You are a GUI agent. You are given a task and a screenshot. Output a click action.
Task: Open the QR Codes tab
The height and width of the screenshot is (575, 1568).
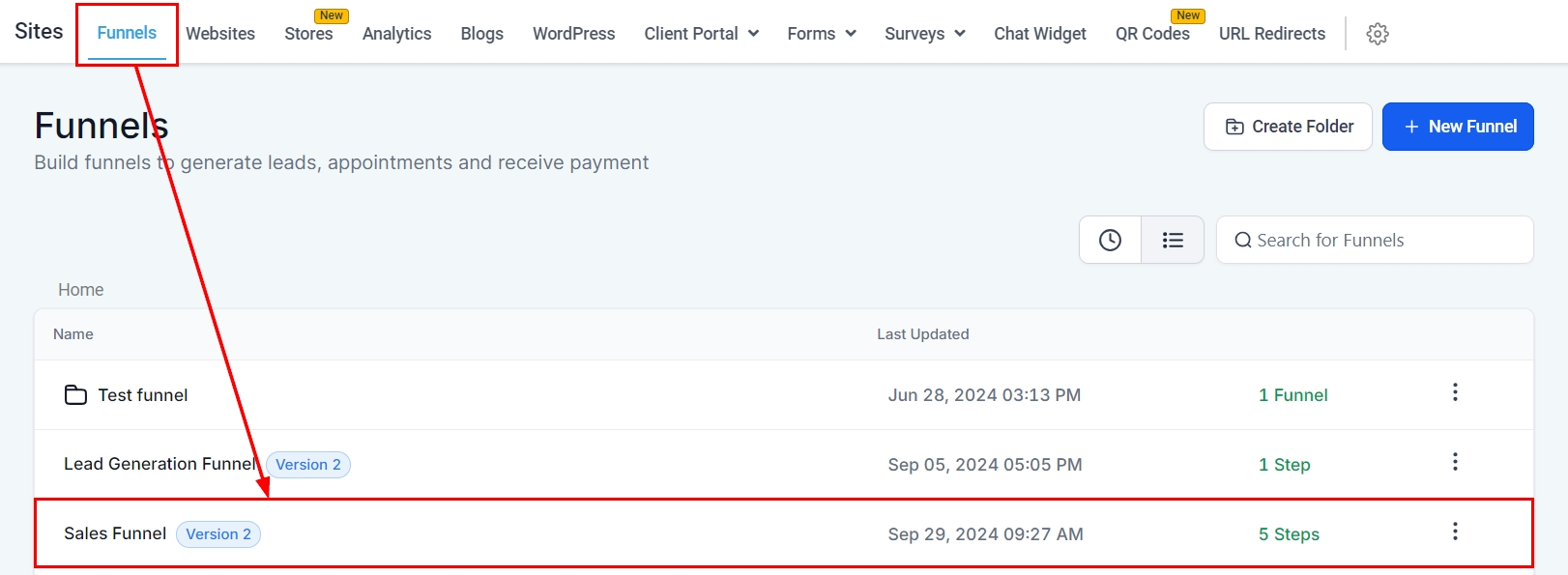[1152, 34]
